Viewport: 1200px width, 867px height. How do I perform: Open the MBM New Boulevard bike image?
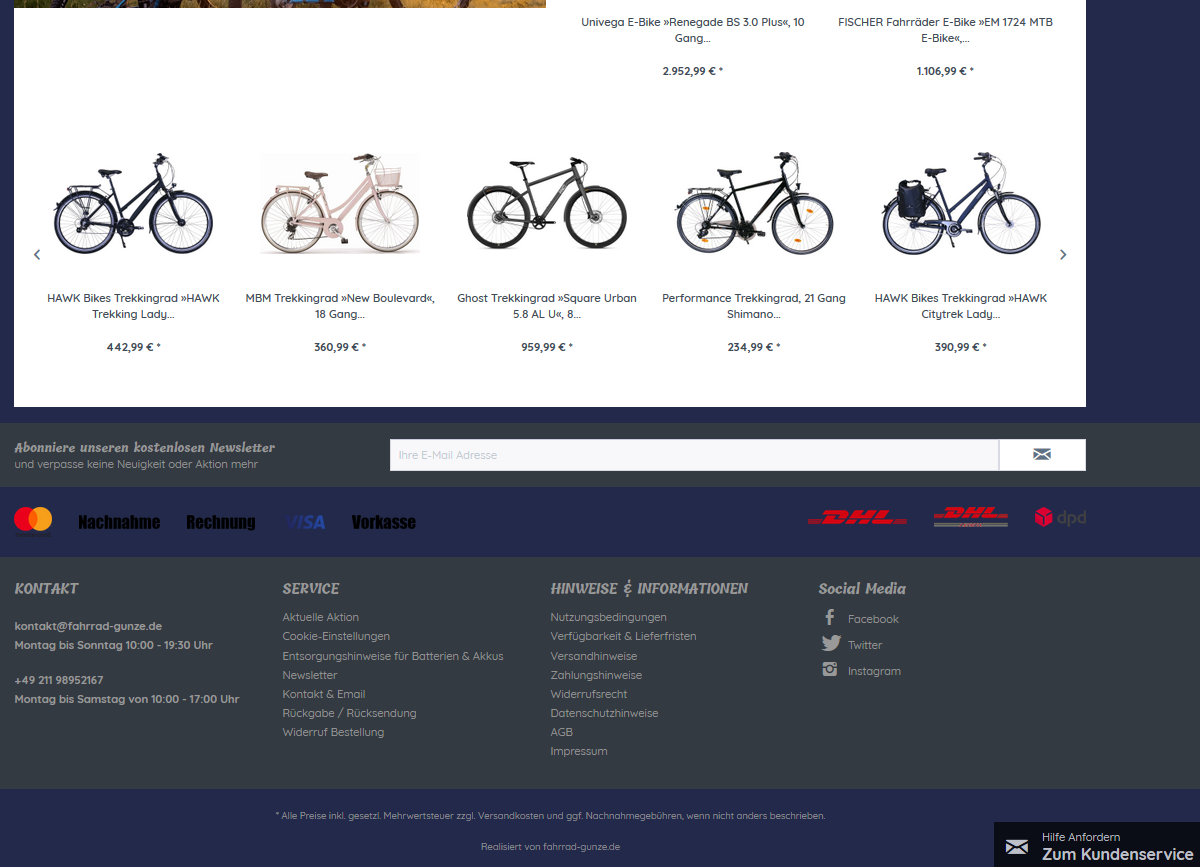(x=340, y=204)
